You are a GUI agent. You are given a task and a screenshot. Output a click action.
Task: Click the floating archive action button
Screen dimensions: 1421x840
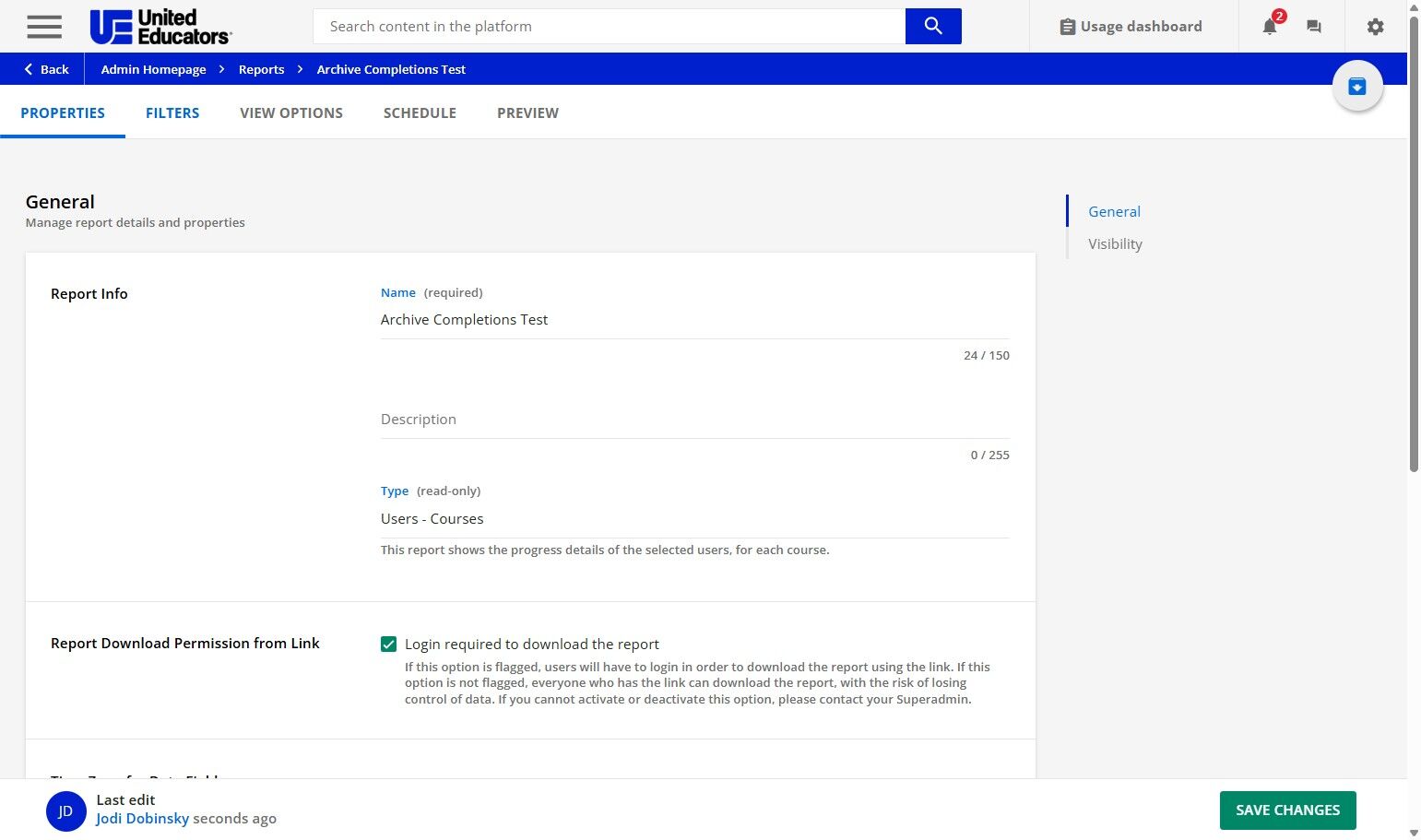(x=1356, y=87)
